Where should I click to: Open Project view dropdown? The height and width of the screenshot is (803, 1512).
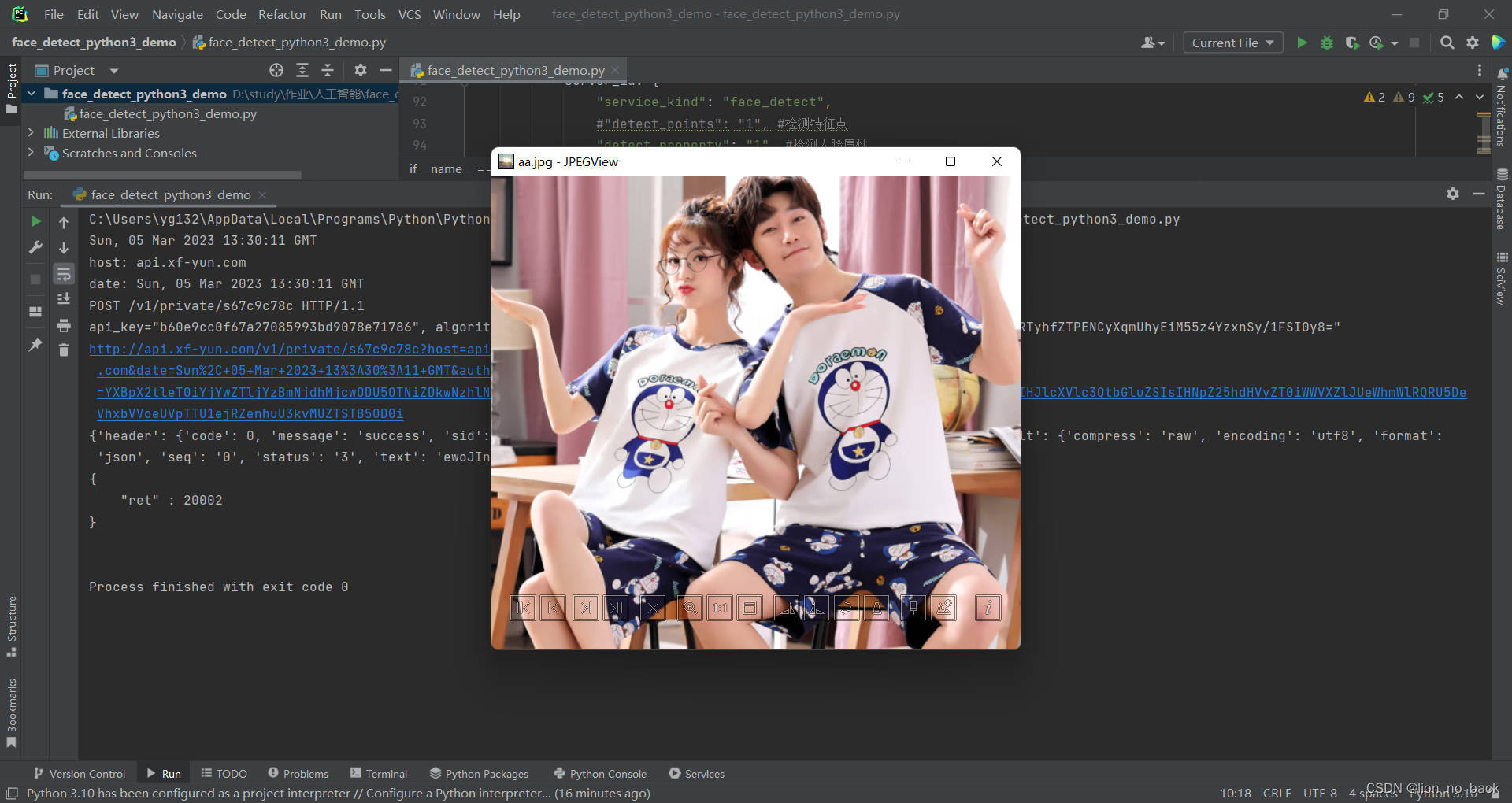pyautogui.click(x=114, y=71)
